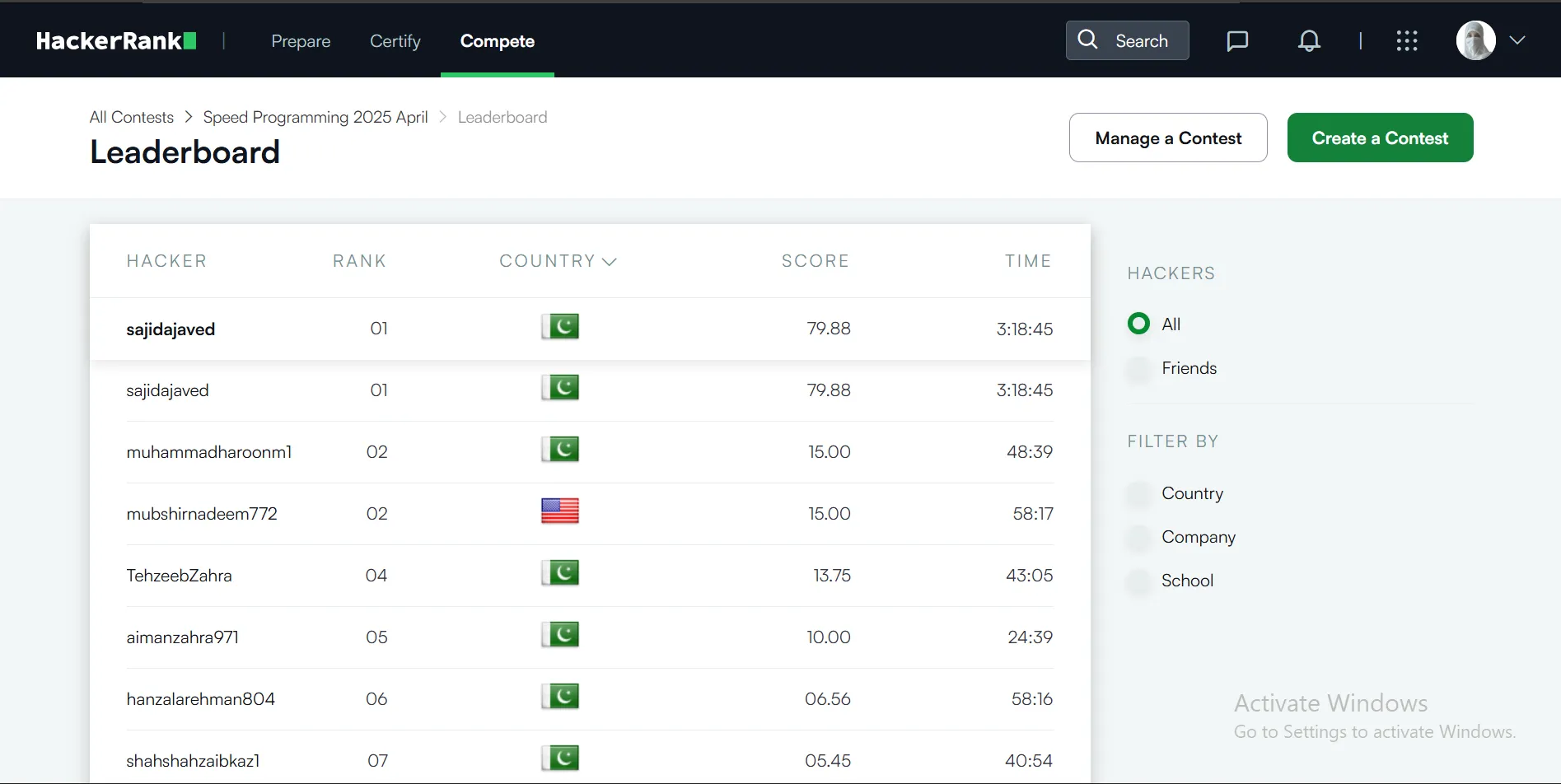Screen dimensions: 1561x784
Task: Go to All Contests breadcrumb
Action: [x=132, y=117]
